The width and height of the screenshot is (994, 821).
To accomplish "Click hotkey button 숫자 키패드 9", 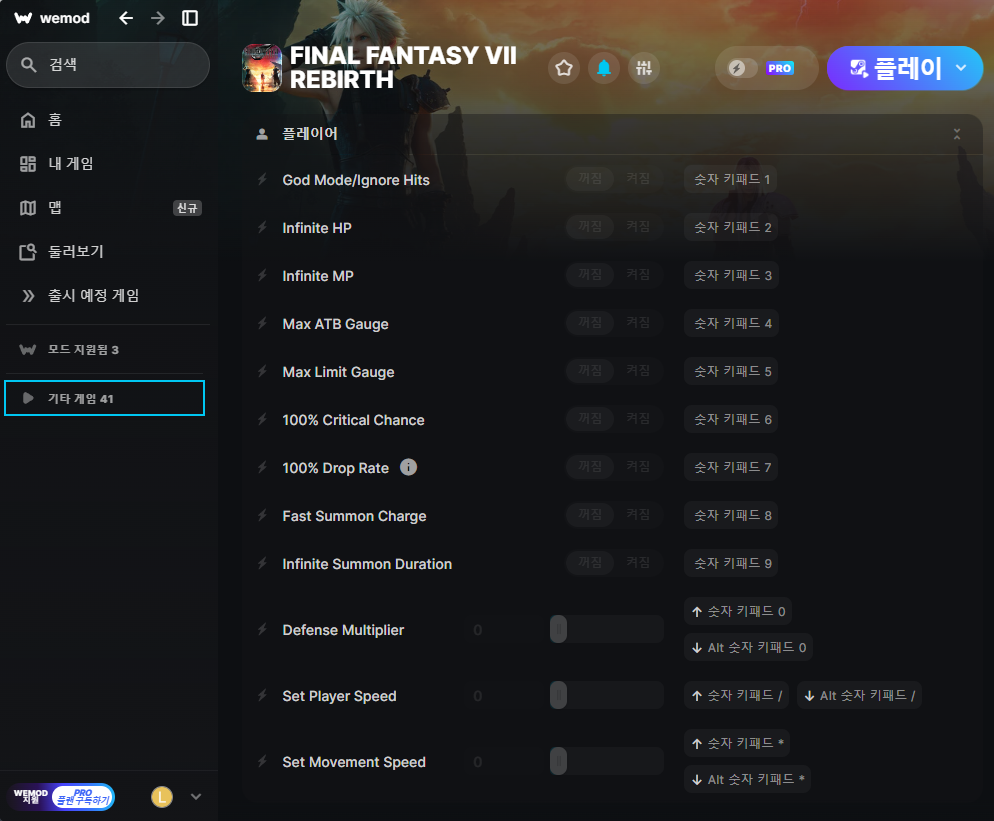I will click(x=731, y=563).
